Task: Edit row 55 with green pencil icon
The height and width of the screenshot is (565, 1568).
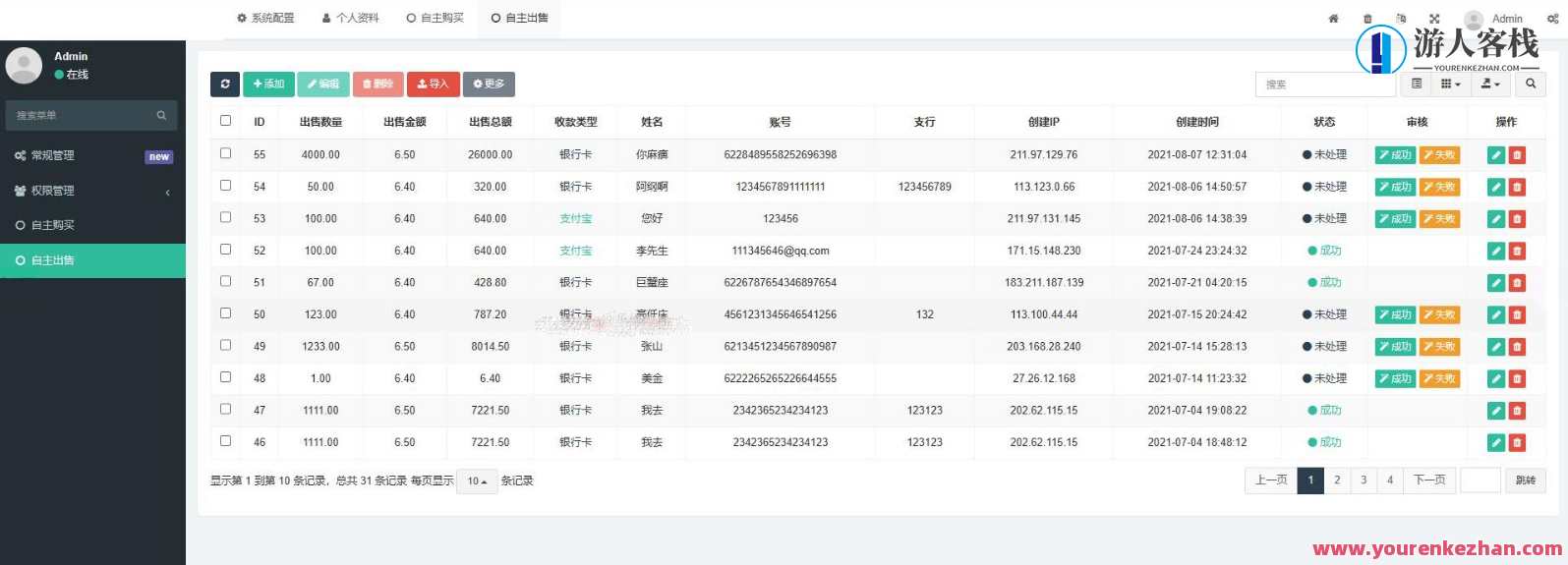Action: pos(1496,155)
